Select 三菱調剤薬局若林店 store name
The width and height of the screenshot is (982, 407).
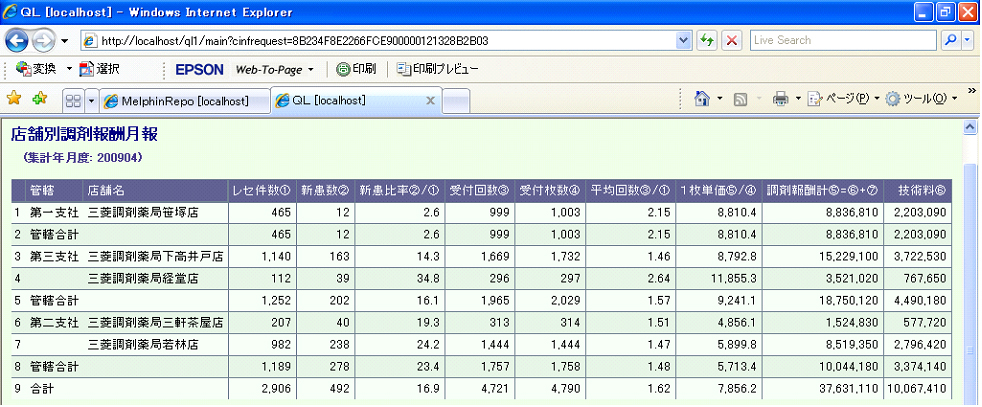coord(143,345)
